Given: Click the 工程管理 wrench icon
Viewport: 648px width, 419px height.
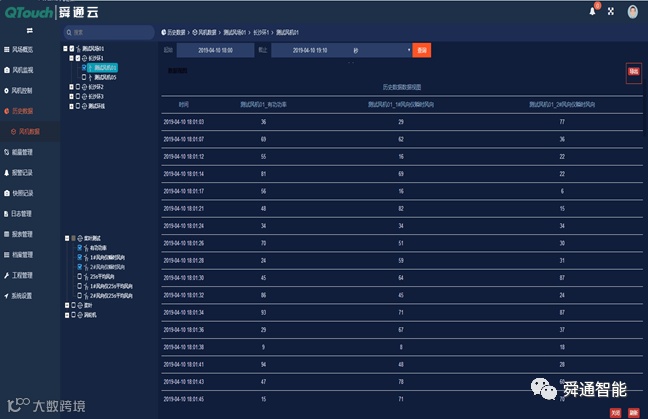Looking at the screenshot, I should pos(7,276).
